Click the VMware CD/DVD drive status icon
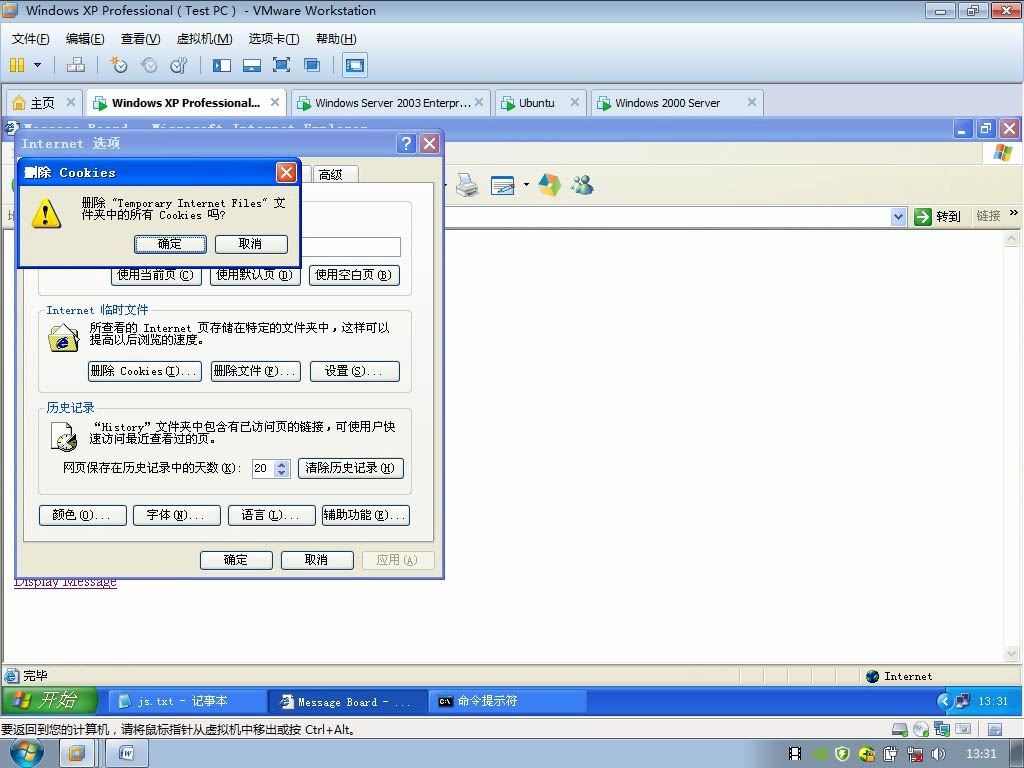 coord(921,729)
